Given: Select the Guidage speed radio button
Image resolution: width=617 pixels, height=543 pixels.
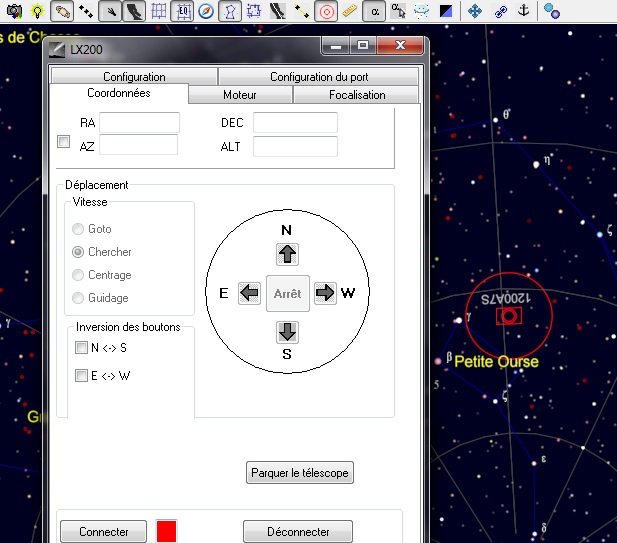Looking at the screenshot, I should [x=78, y=298].
